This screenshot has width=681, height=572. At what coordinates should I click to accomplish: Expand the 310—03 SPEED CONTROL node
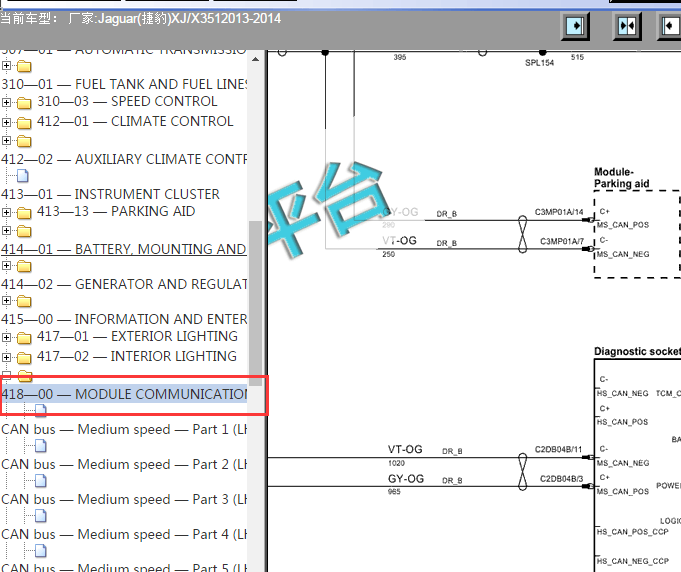pyautogui.click(x=6, y=102)
